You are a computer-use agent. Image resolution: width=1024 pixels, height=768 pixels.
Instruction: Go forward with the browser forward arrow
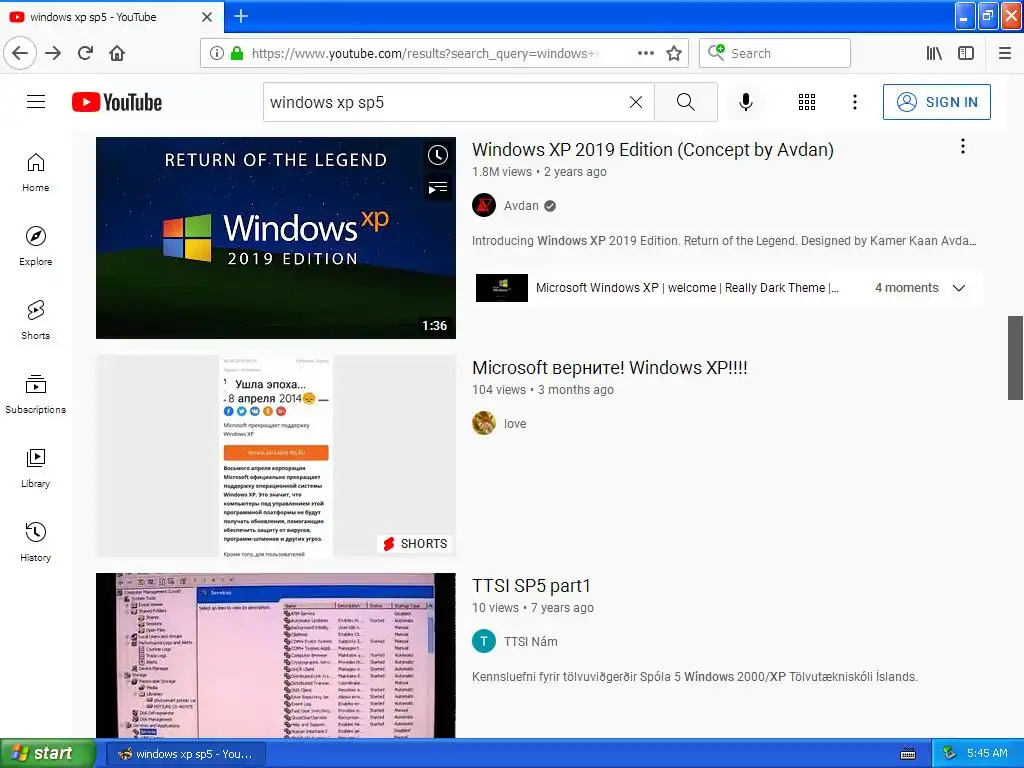[53, 53]
